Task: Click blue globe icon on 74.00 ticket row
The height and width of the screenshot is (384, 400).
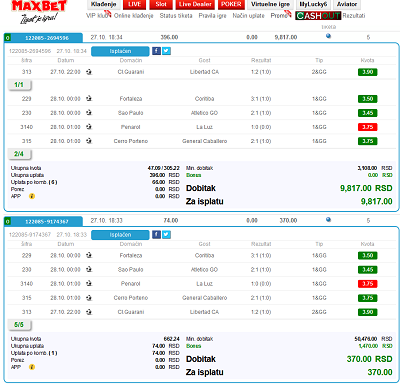Action: [x=328, y=219]
